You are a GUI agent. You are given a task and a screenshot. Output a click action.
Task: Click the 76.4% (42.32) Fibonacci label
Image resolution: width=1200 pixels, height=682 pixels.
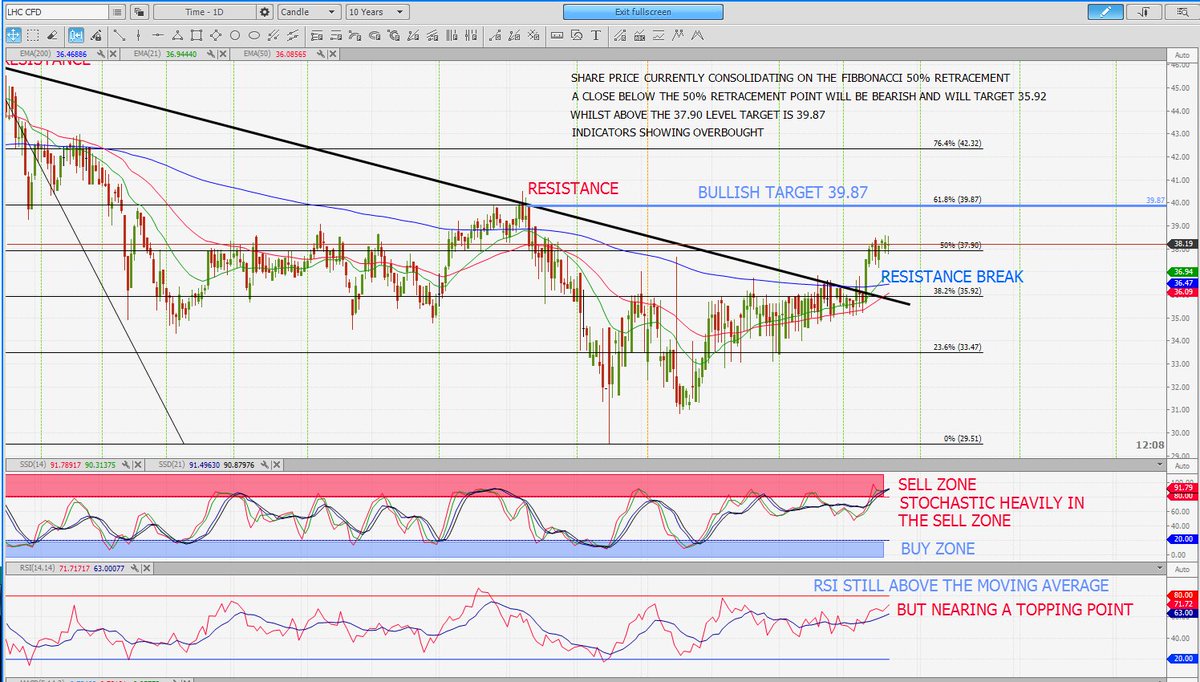pyautogui.click(x=957, y=144)
